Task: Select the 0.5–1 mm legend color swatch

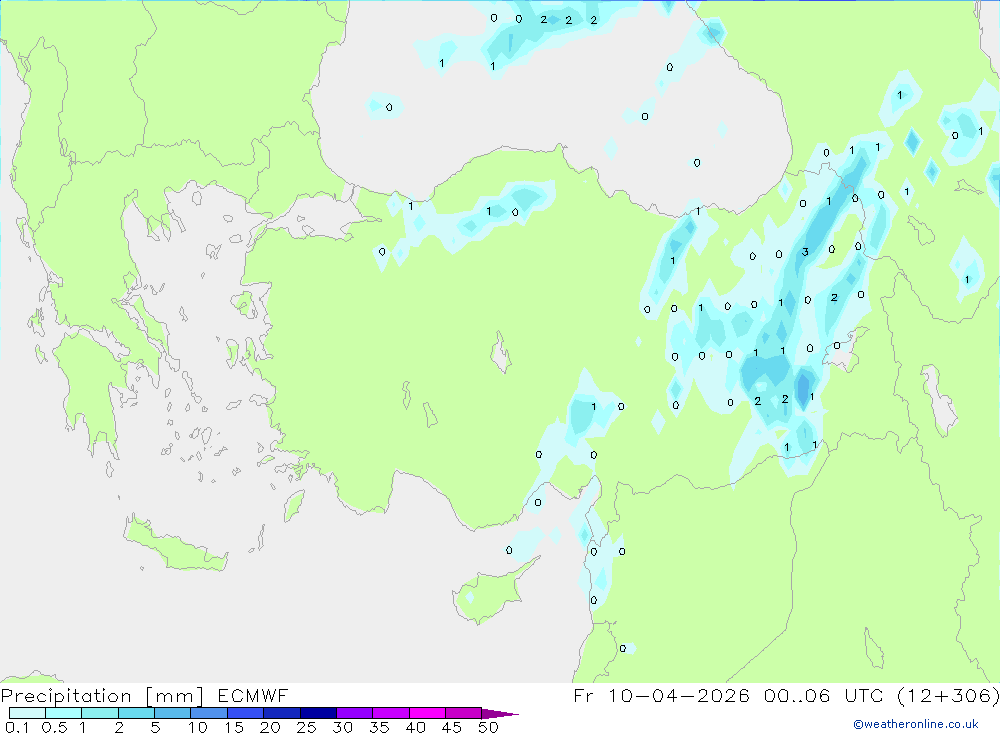Action: (x=64, y=713)
